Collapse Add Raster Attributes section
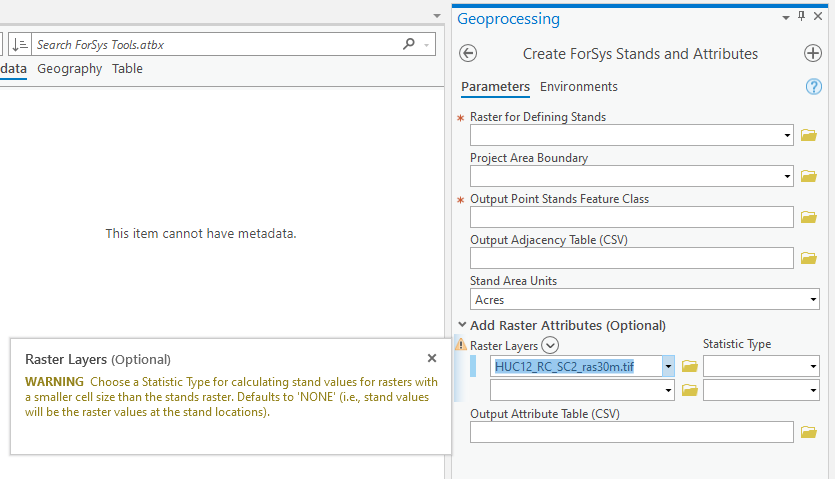Image resolution: width=835 pixels, height=479 pixels. point(461,325)
